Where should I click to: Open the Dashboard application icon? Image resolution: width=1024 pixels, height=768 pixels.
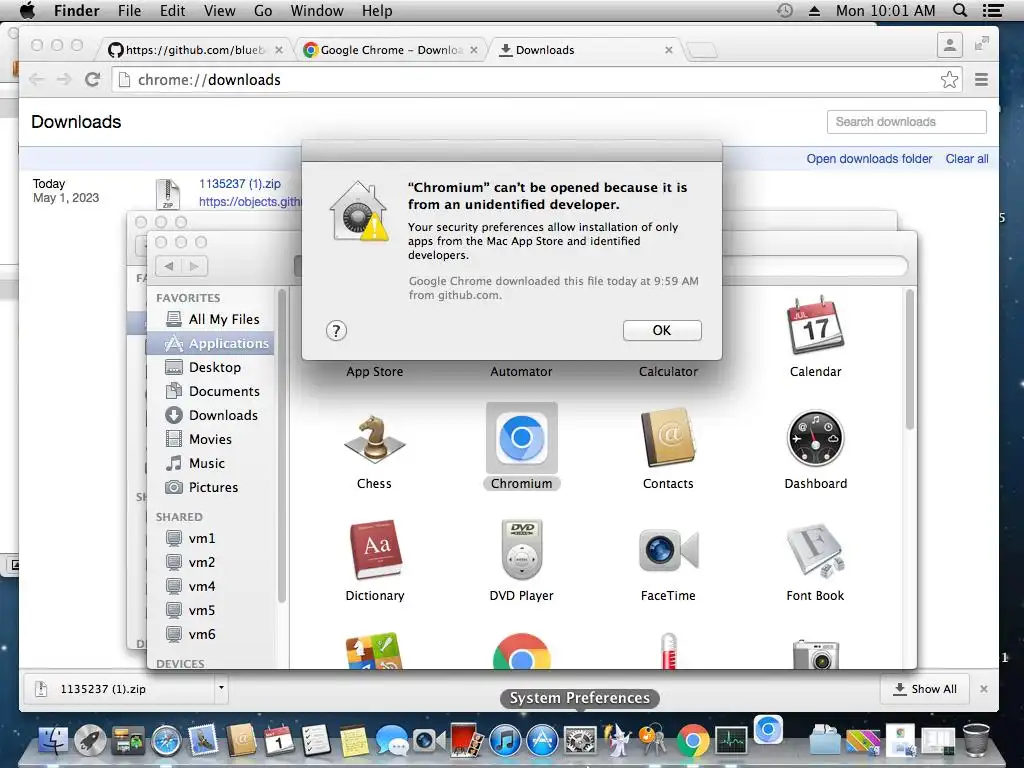[x=815, y=438]
